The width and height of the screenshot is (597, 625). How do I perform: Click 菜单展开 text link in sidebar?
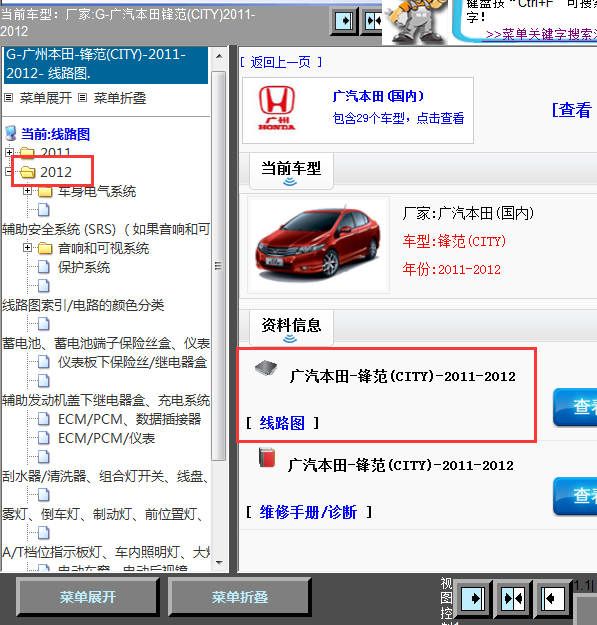[x=46, y=98]
